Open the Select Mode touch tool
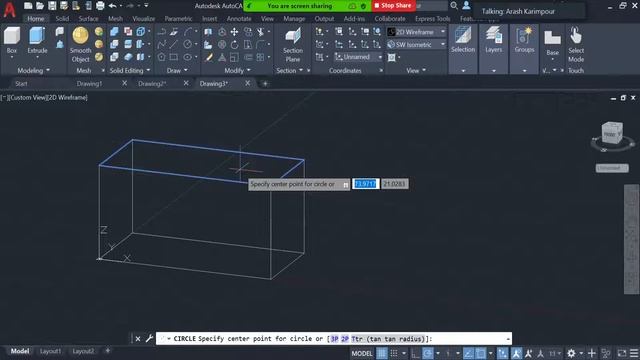 point(576,45)
